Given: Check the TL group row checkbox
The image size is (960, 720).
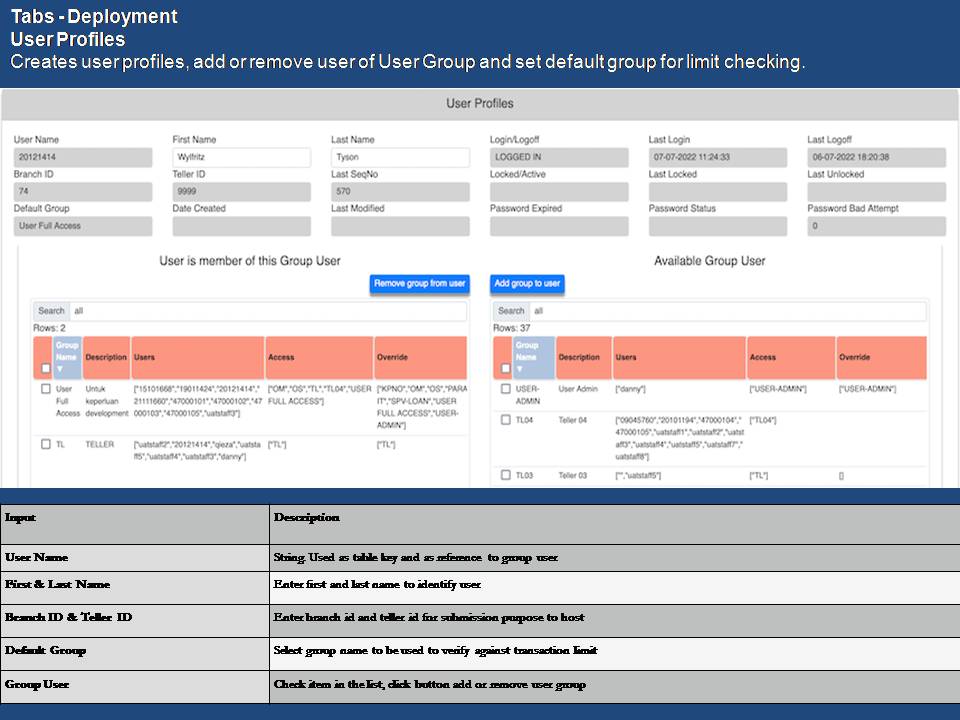Looking at the screenshot, I should pos(46,444).
